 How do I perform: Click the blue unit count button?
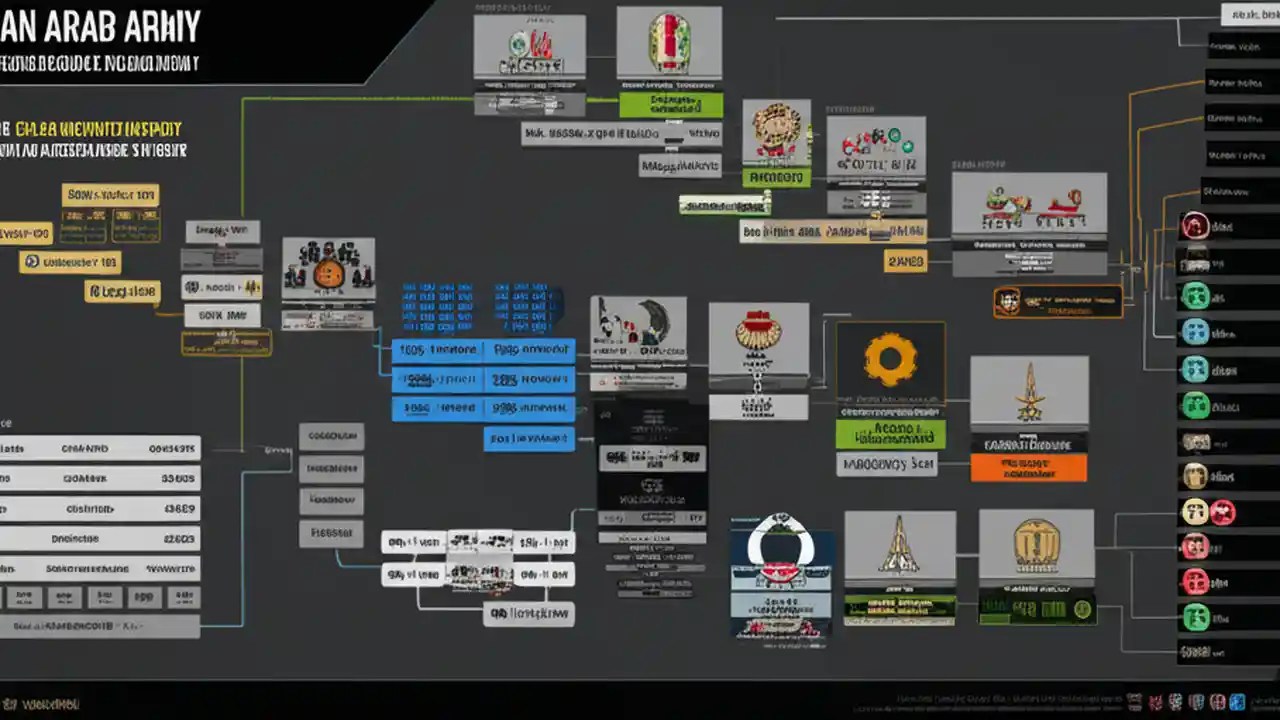click(x=441, y=349)
